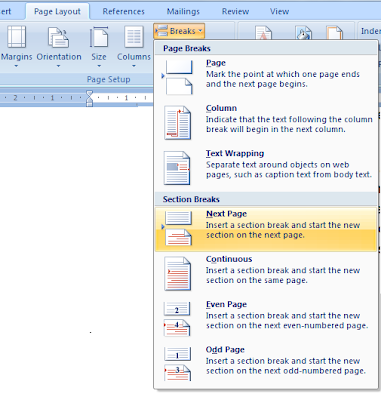Choose the Even Page section break icon

[177, 319]
